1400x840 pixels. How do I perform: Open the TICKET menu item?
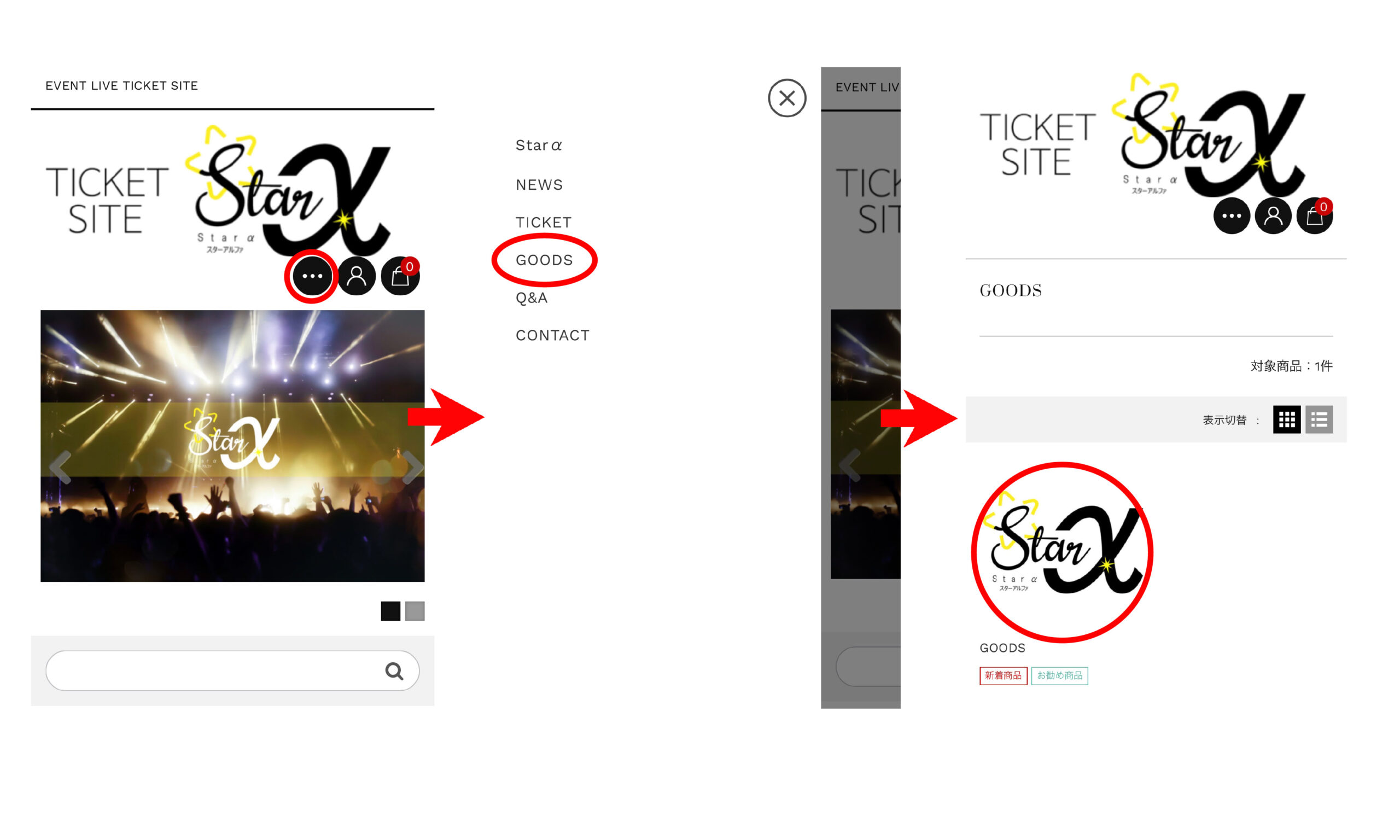pyautogui.click(x=543, y=223)
